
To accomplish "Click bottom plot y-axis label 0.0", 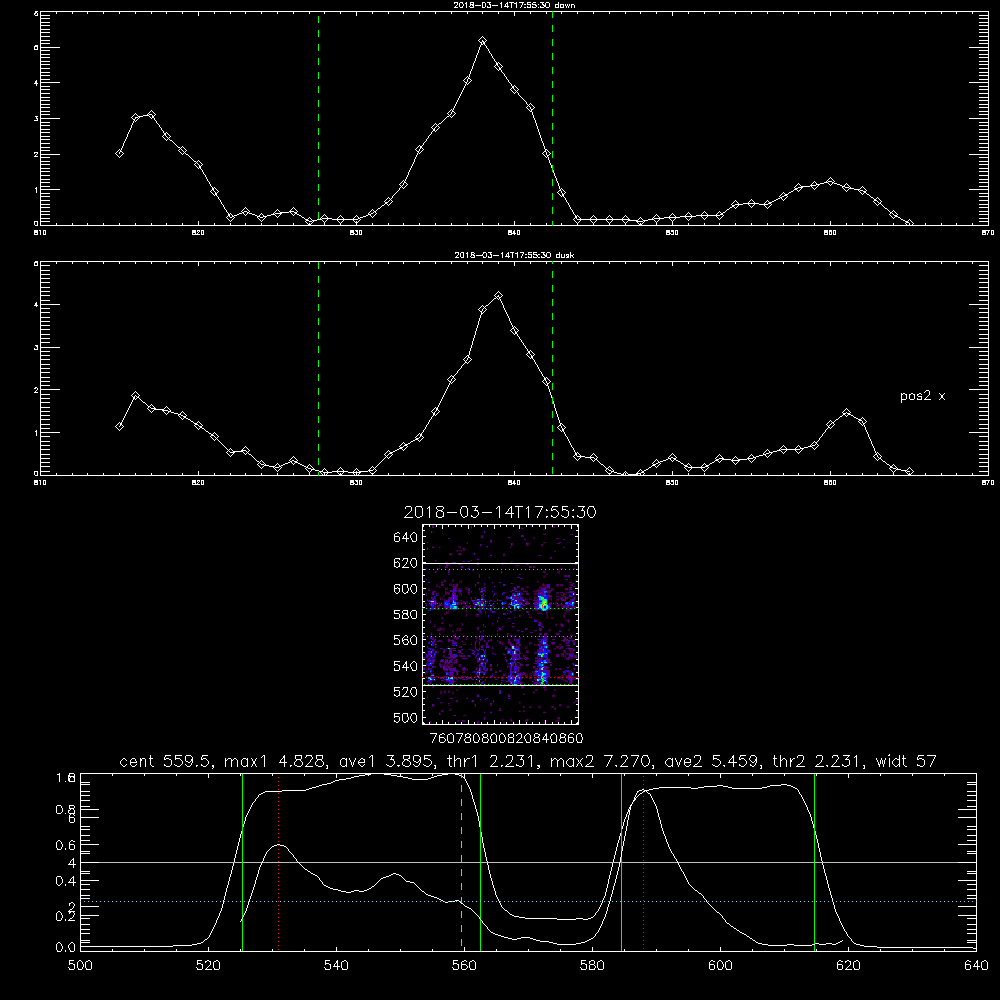I will pos(66,948).
